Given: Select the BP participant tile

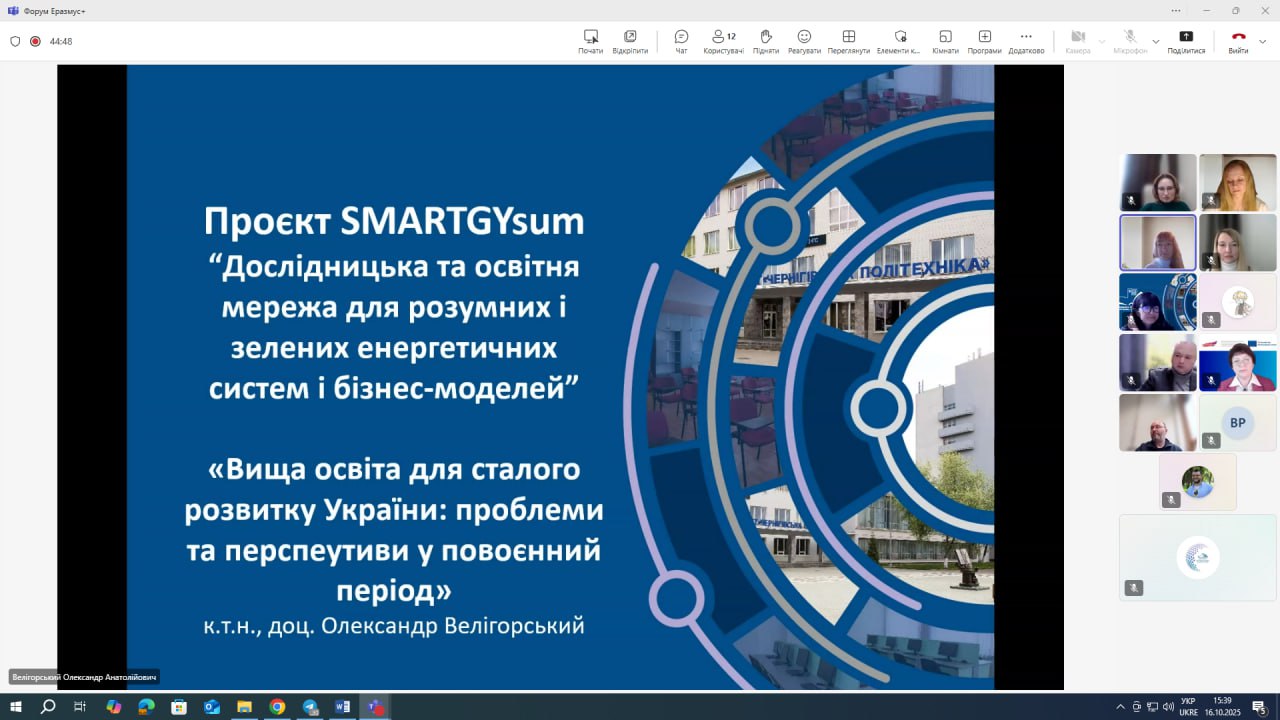Looking at the screenshot, I should coord(1237,423).
